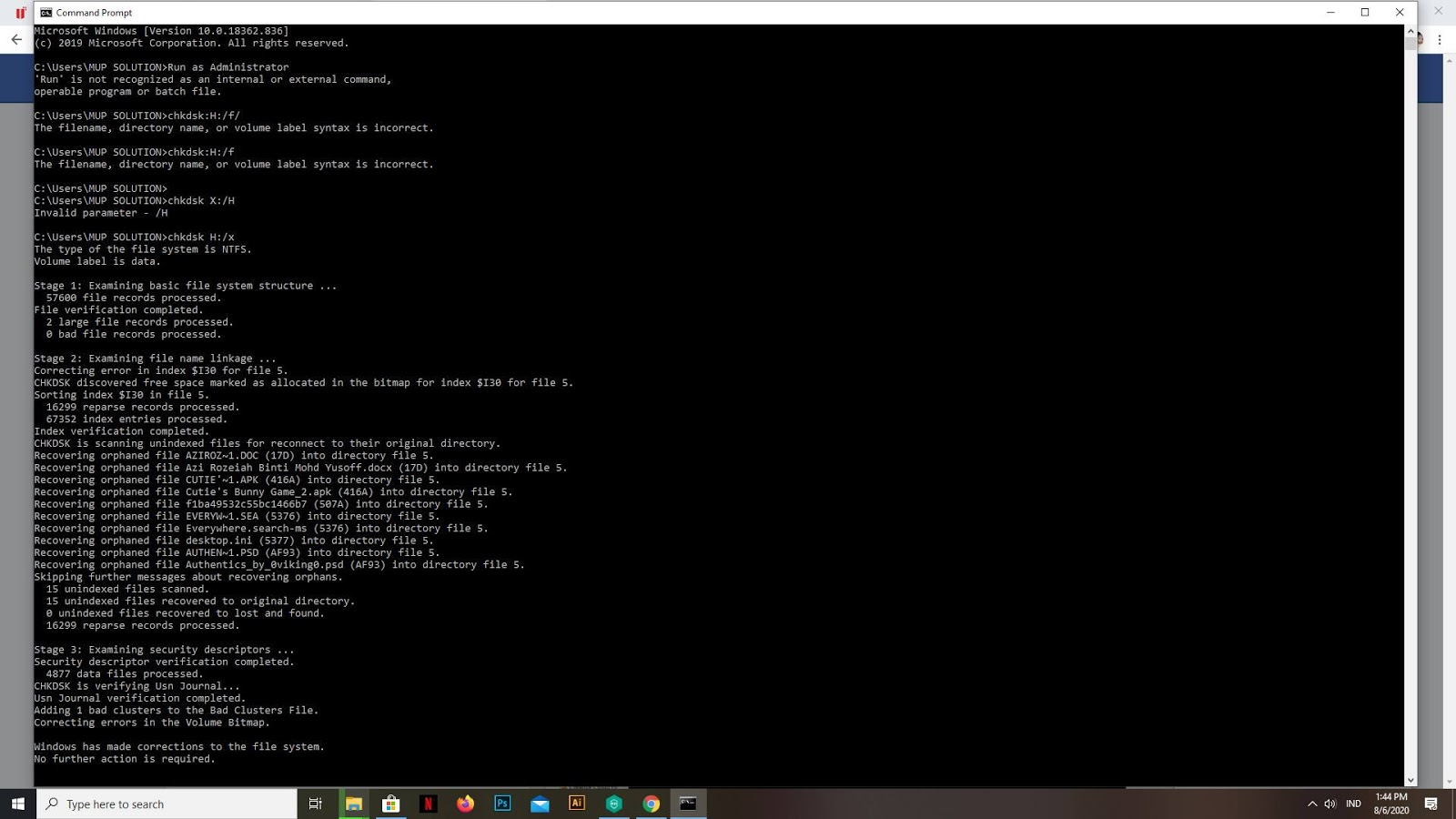Open the Mail app from the taskbar
Screen dimensions: 1456x819
coord(540,804)
